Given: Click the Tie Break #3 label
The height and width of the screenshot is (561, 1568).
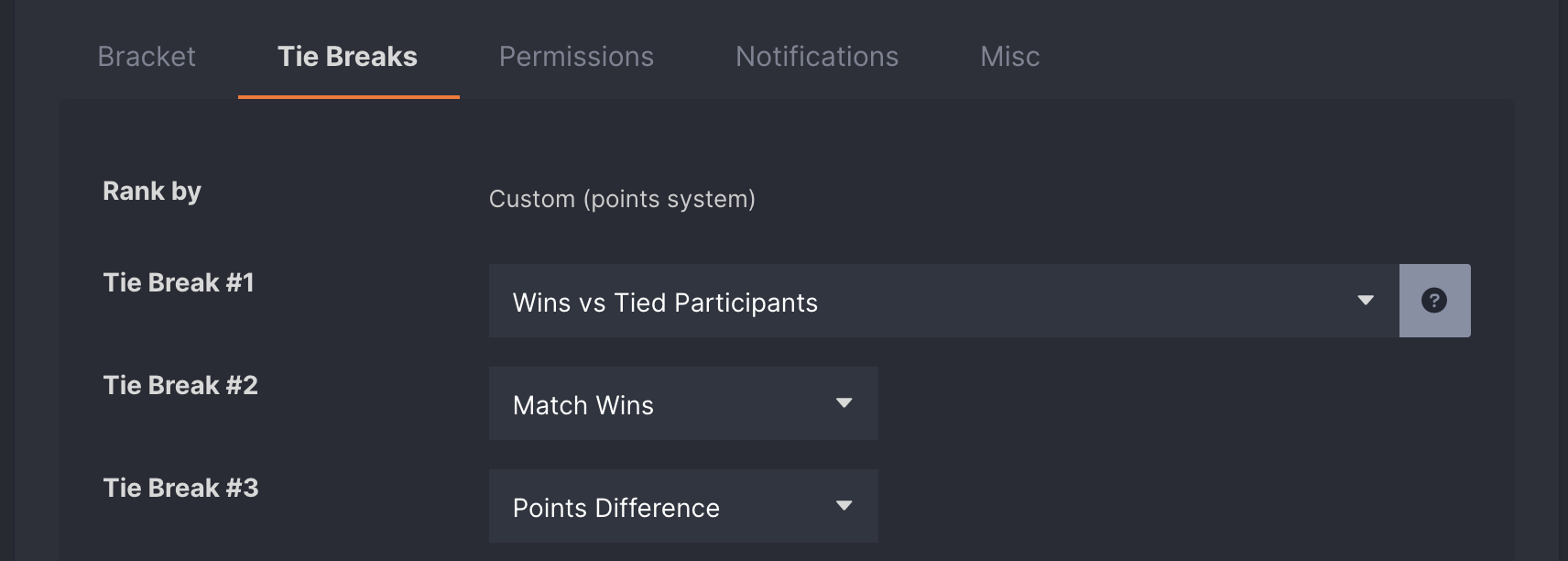Looking at the screenshot, I should point(180,488).
